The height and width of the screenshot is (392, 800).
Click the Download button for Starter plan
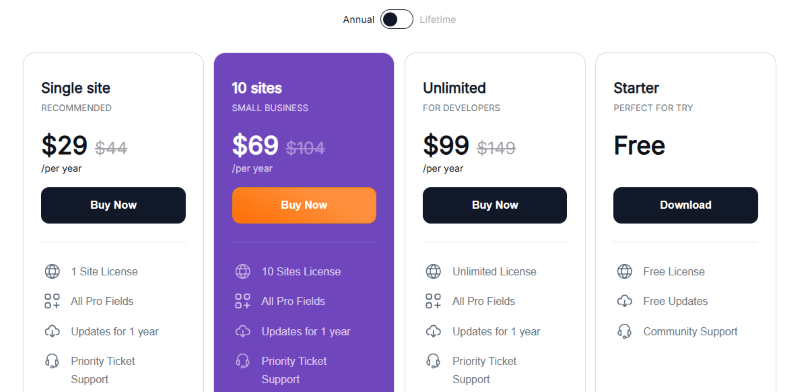click(686, 205)
